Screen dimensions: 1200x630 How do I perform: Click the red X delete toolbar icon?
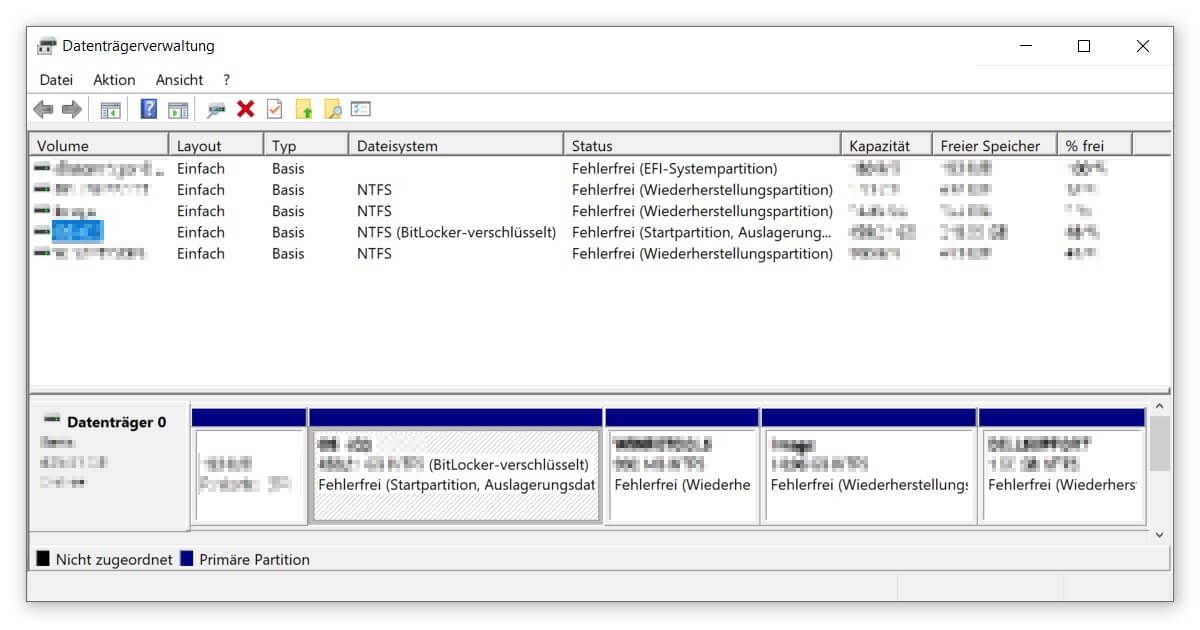(246, 109)
